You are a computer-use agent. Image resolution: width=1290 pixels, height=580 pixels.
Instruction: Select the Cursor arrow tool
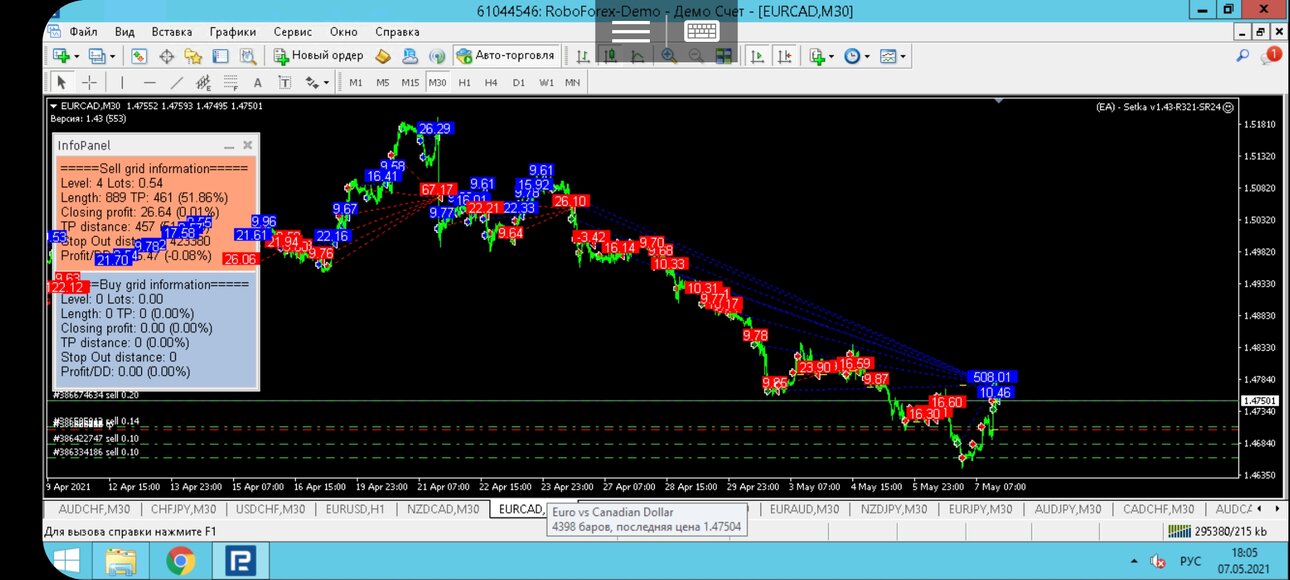[62, 82]
